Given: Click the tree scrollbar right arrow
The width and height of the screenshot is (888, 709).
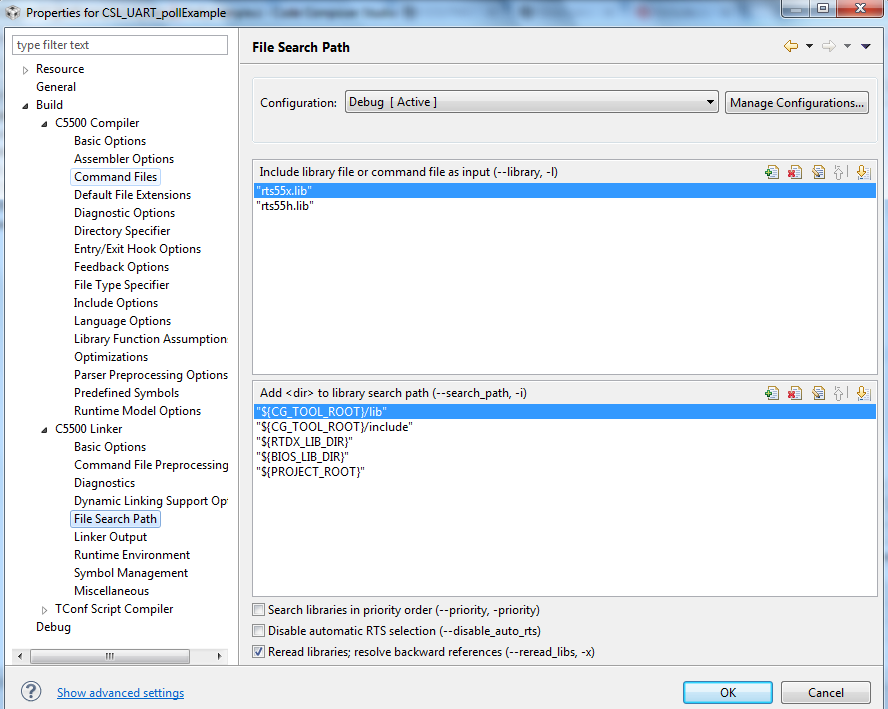Looking at the screenshot, I should click(x=219, y=656).
